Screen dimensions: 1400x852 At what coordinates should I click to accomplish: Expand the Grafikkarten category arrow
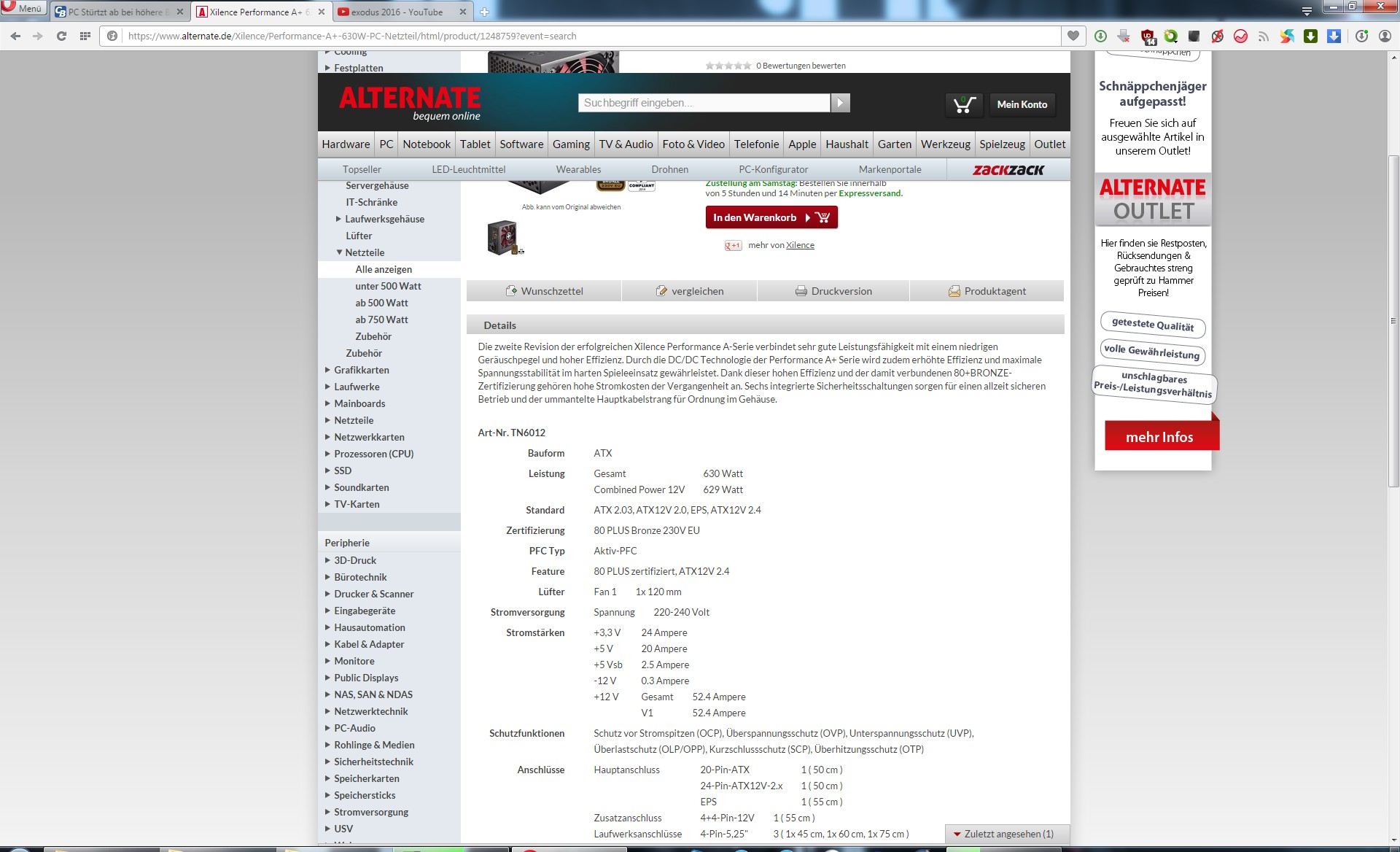point(327,370)
